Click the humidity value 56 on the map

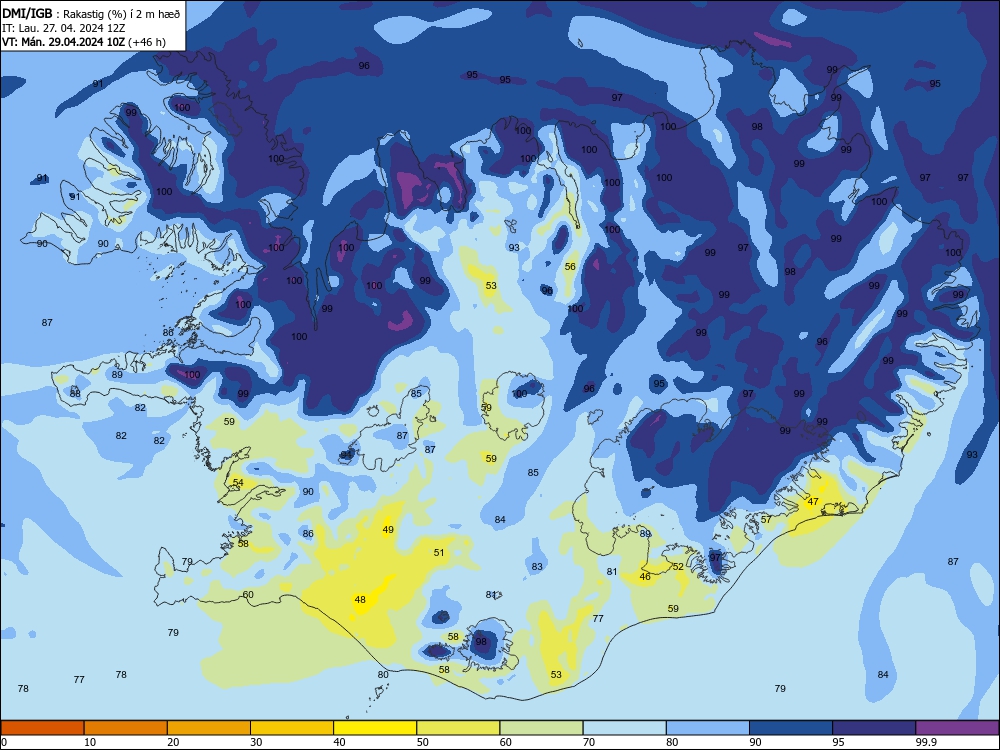click(570, 267)
